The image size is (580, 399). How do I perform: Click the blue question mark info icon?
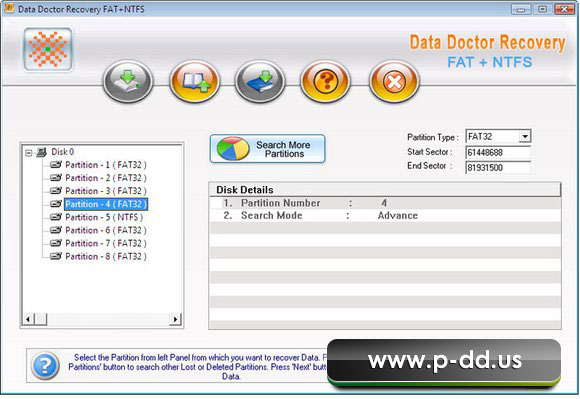click(x=45, y=366)
